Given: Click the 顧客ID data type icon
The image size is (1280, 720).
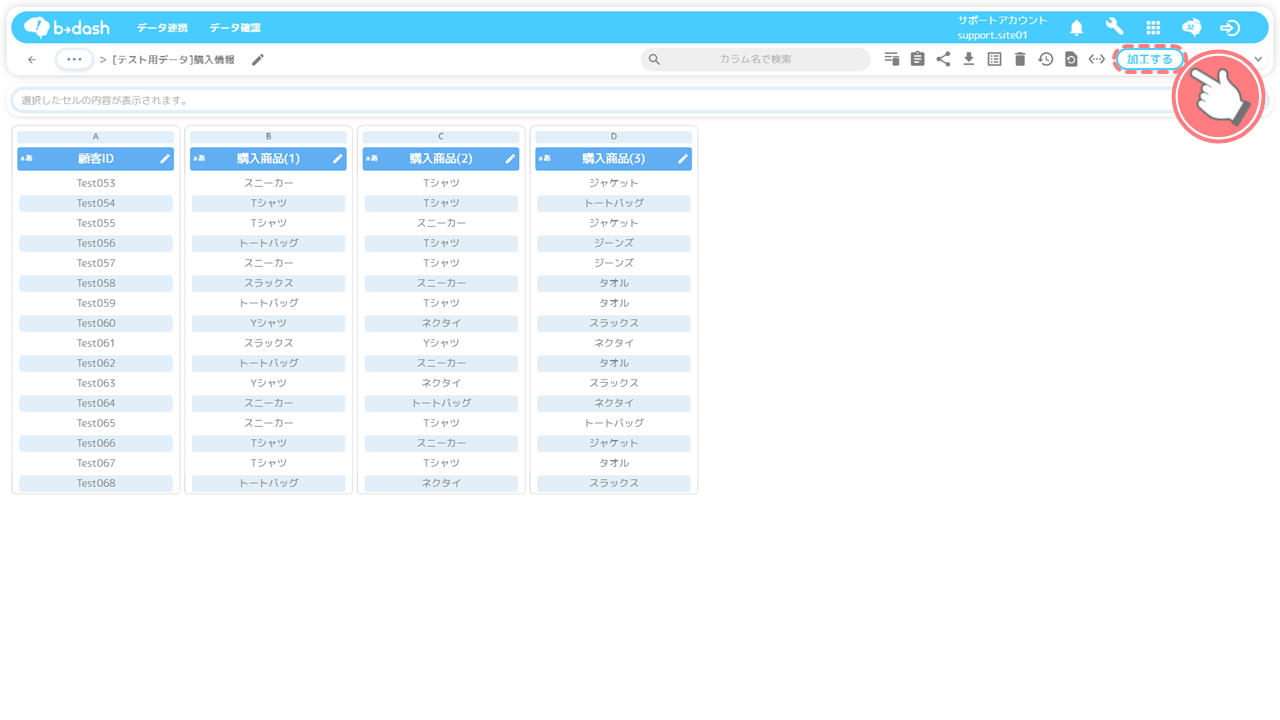Looking at the screenshot, I should pyautogui.click(x=27, y=158).
